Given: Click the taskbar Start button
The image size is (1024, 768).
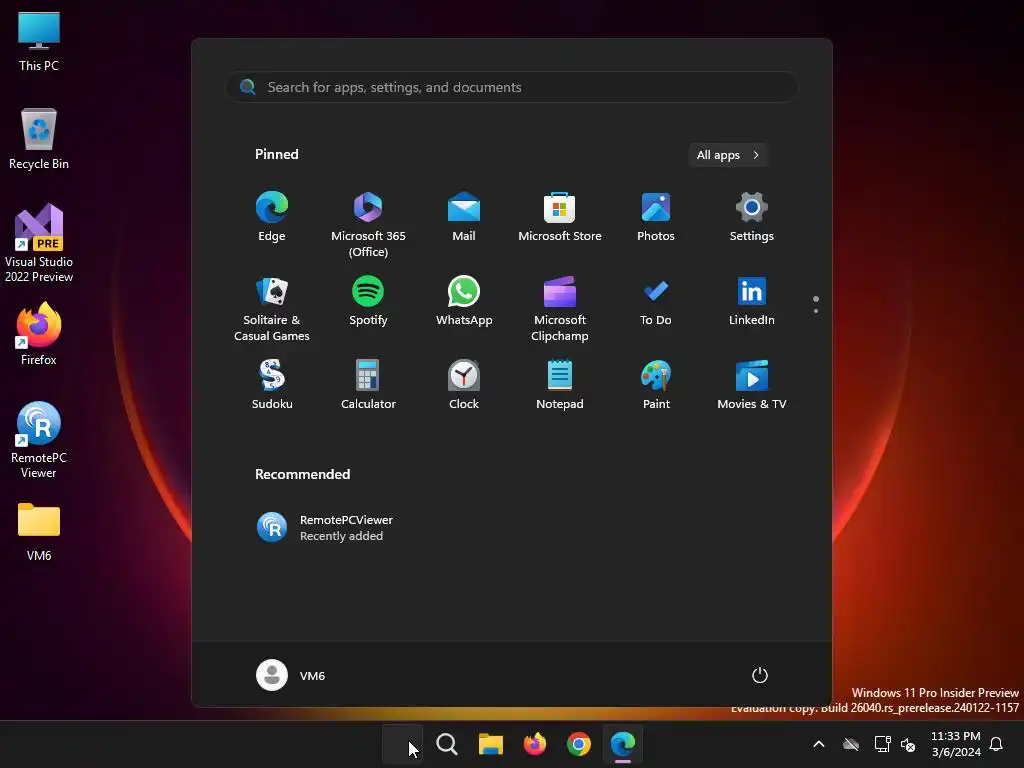Looking at the screenshot, I should tap(402, 744).
